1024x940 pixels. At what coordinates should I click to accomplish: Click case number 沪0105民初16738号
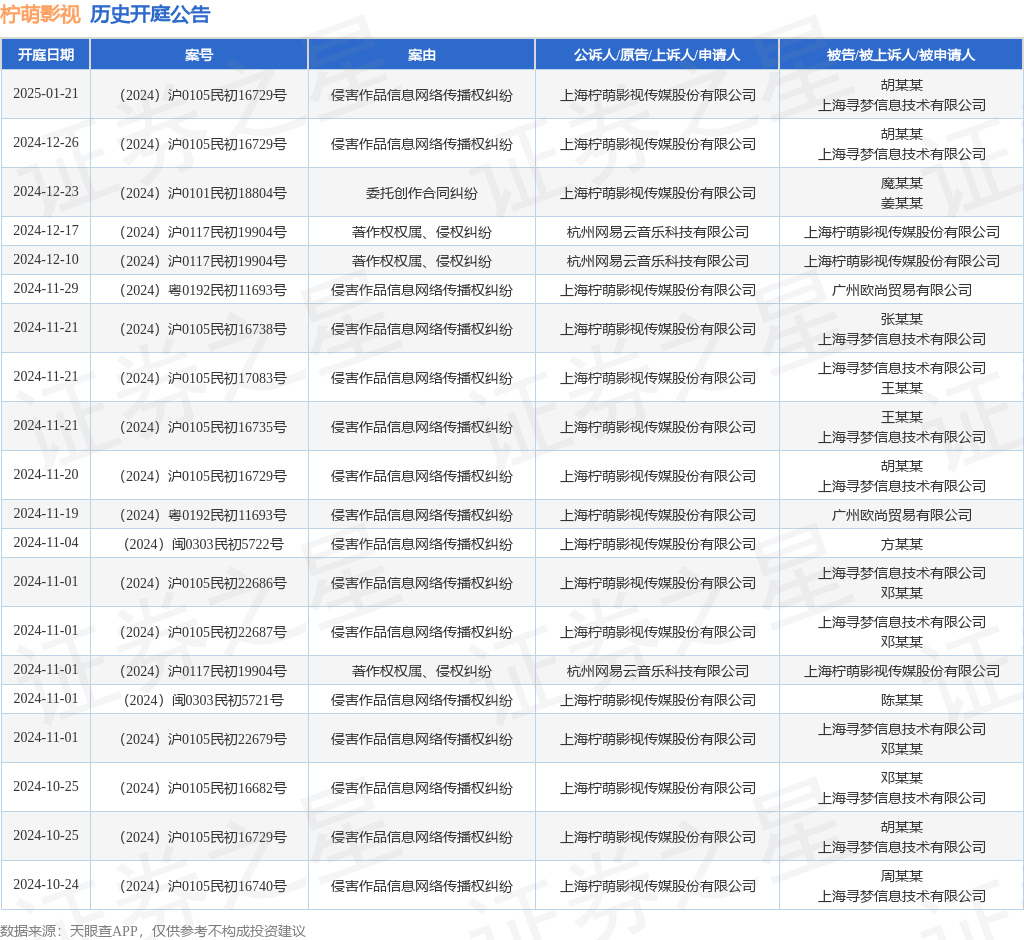click(203, 329)
